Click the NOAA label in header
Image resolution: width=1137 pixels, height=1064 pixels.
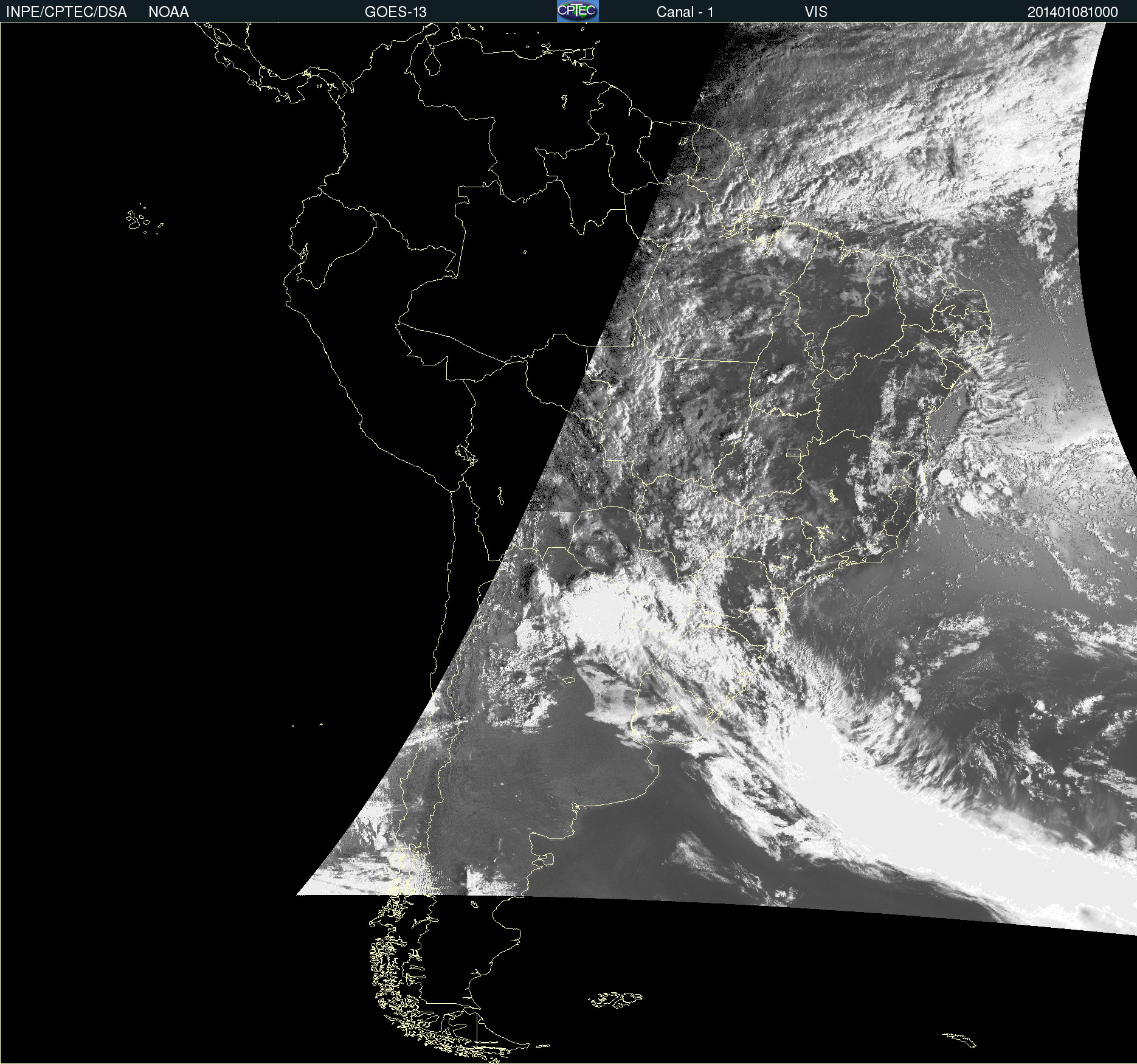click(x=168, y=12)
